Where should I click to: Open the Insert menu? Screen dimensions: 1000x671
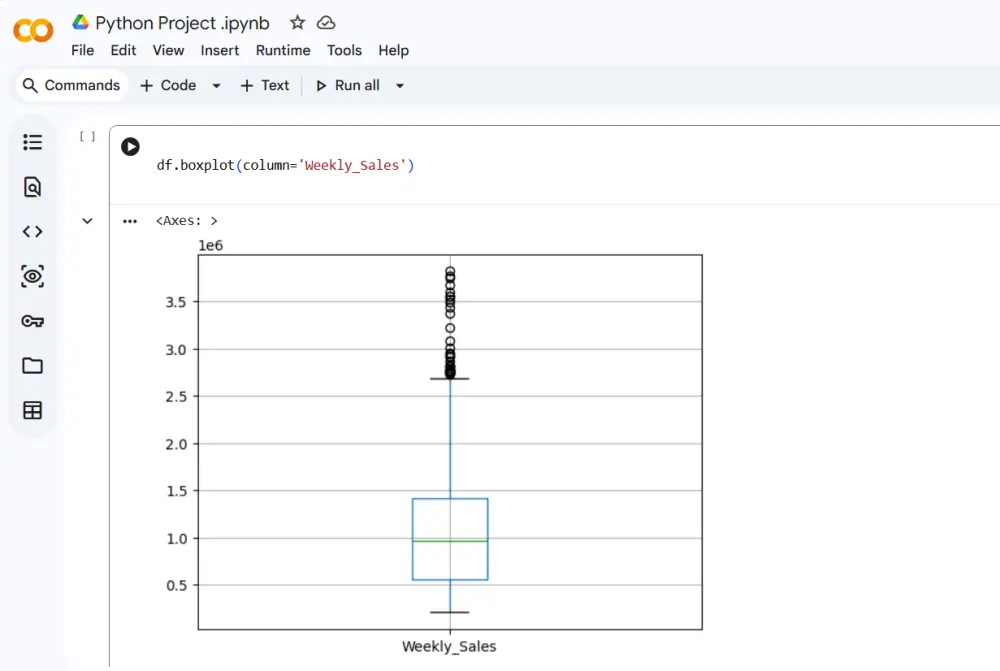click(x=219, y=50)
